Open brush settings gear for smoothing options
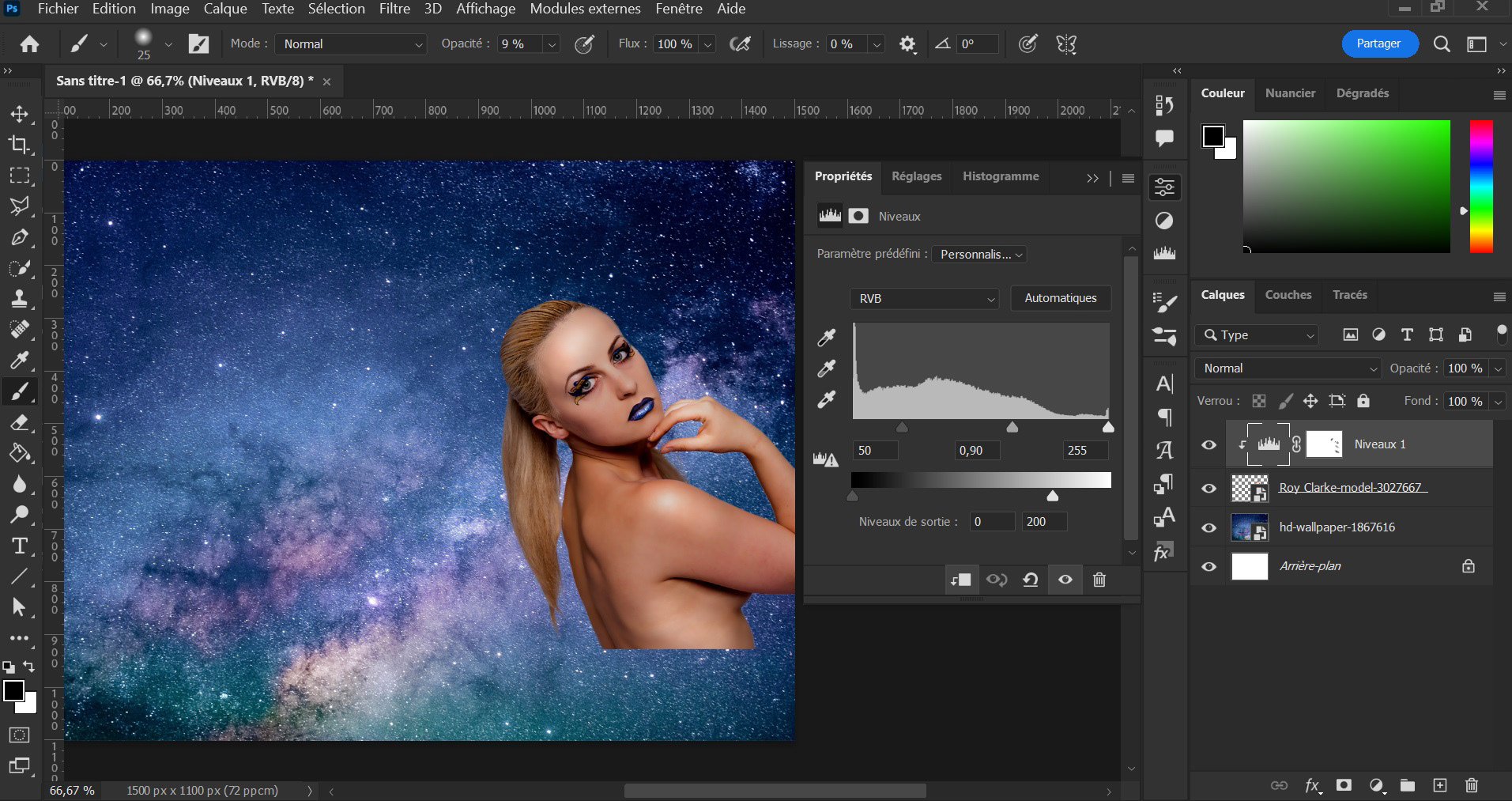1512x801 pixels. 907,44
